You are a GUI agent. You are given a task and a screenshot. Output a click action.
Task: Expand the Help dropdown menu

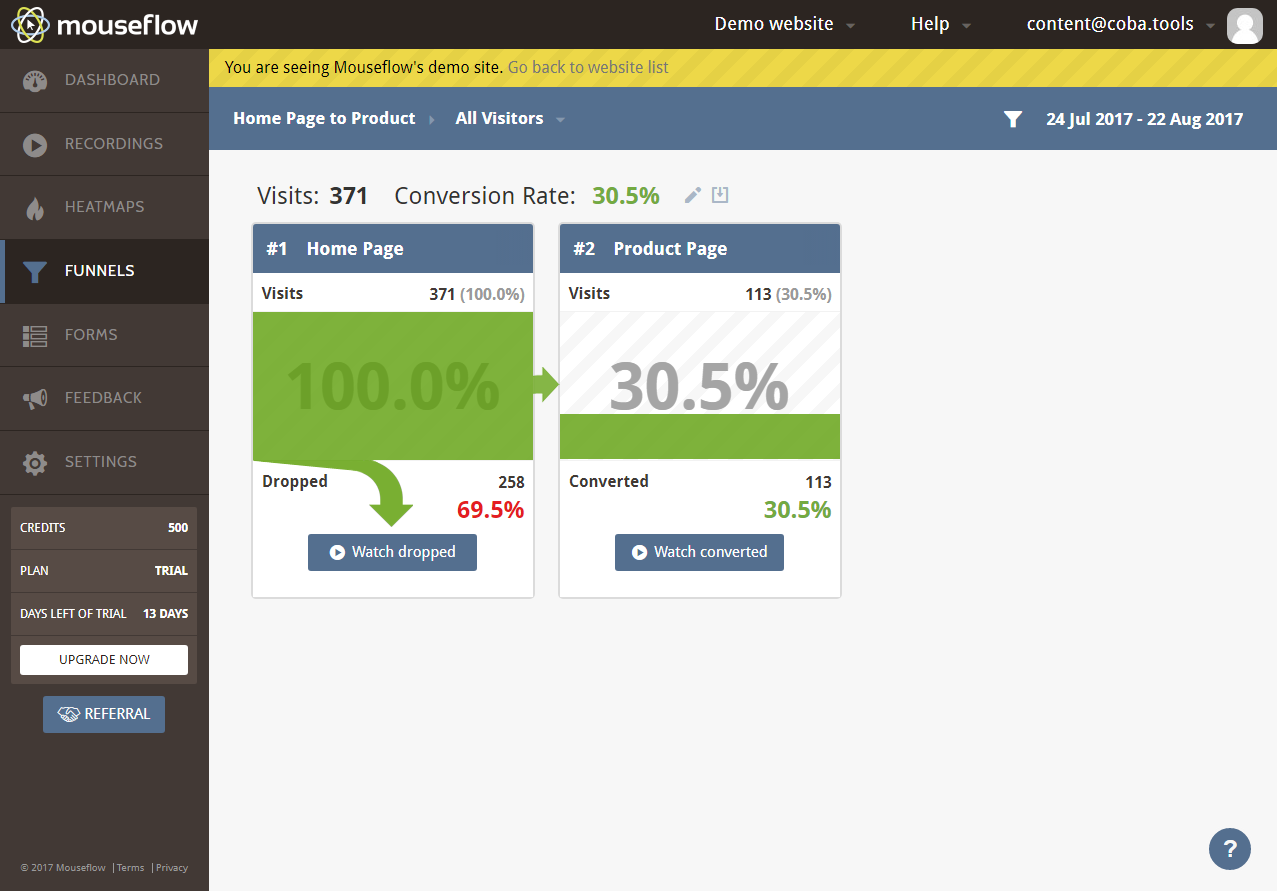[940, 24]
